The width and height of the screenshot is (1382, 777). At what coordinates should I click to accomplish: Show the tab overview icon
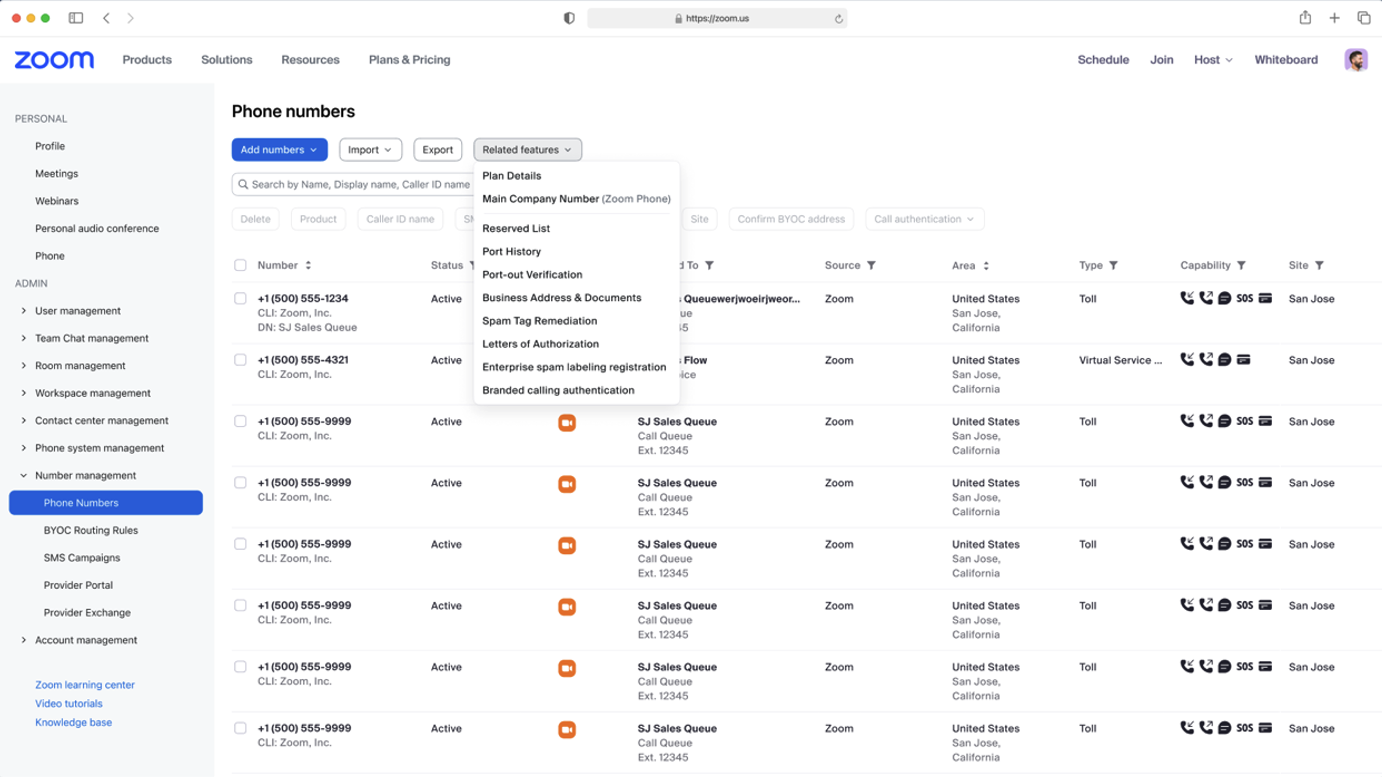coord(1363,18)
